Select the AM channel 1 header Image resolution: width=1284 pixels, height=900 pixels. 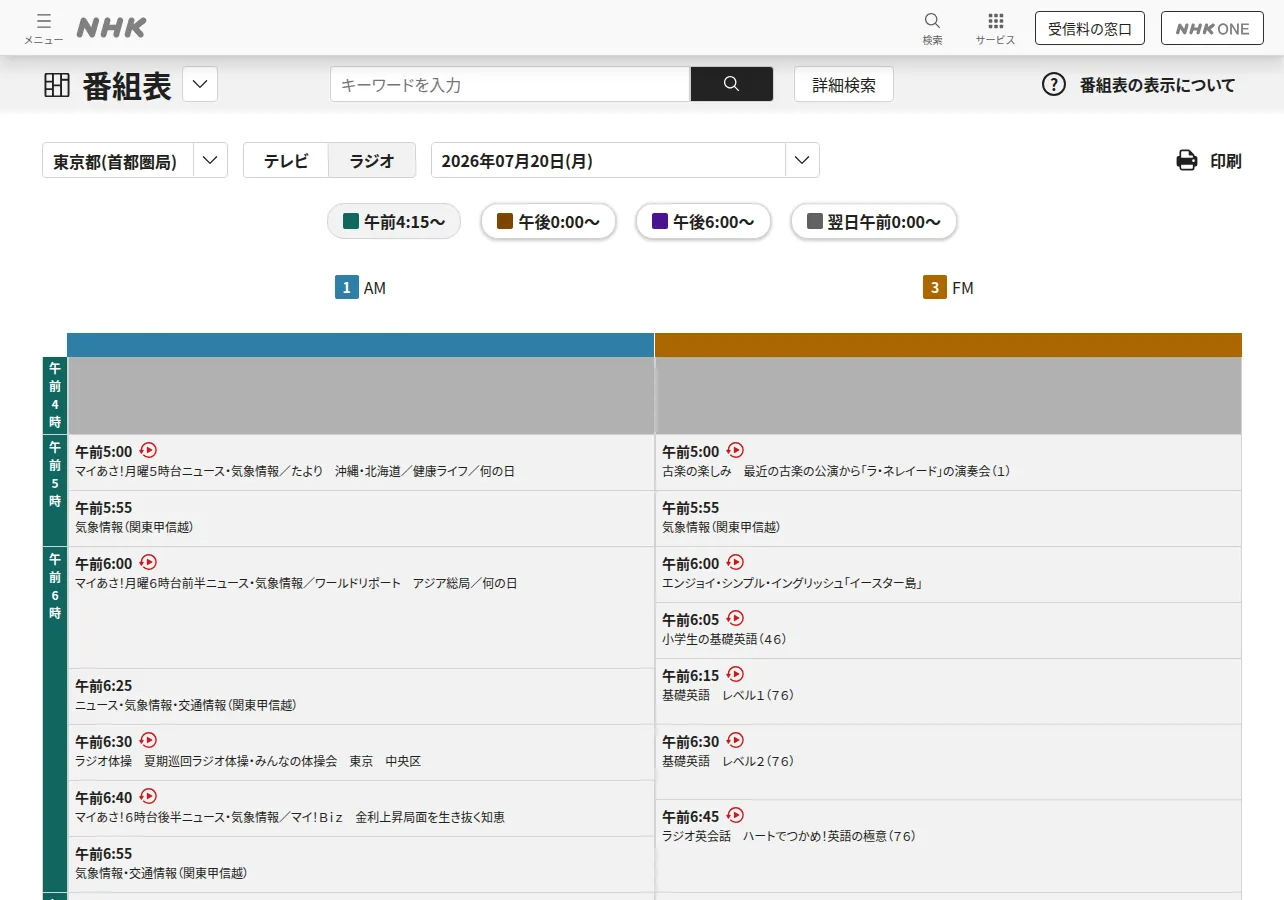click(360, 288)
